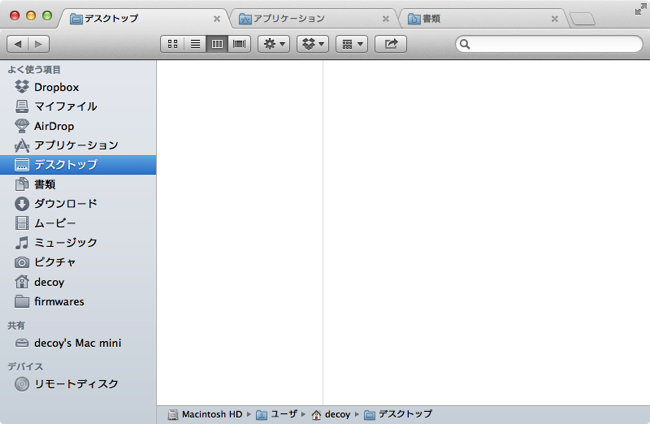Screen dimensions: 650x424
Task: Open the gear Action dropdown menu
Action: coord(274,44)
